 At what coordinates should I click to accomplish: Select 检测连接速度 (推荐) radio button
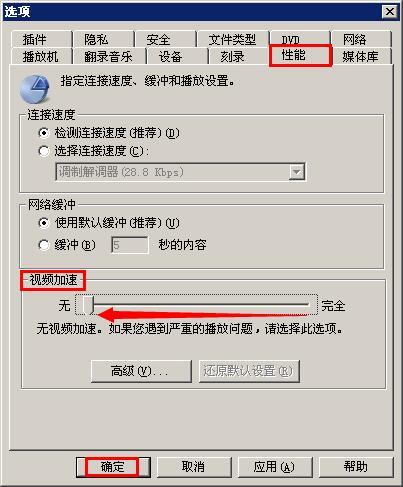coord(44,133)
